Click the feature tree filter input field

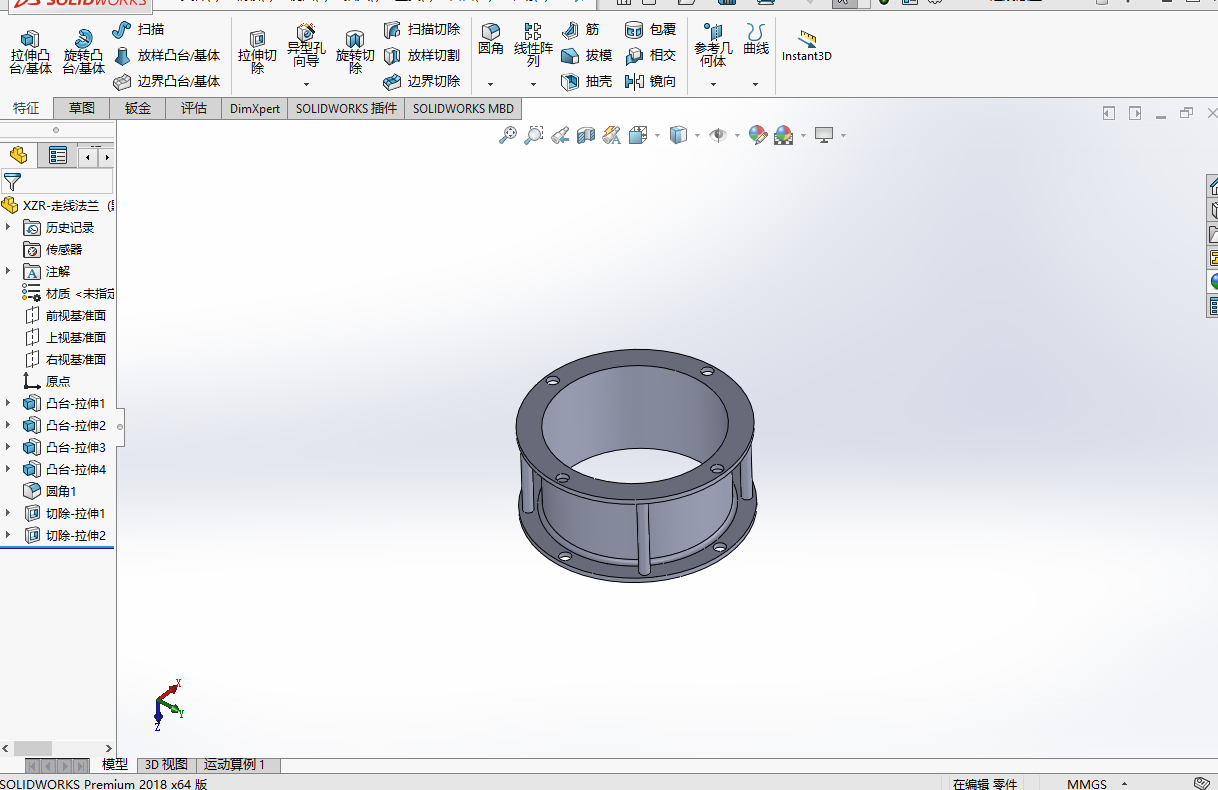66,182
